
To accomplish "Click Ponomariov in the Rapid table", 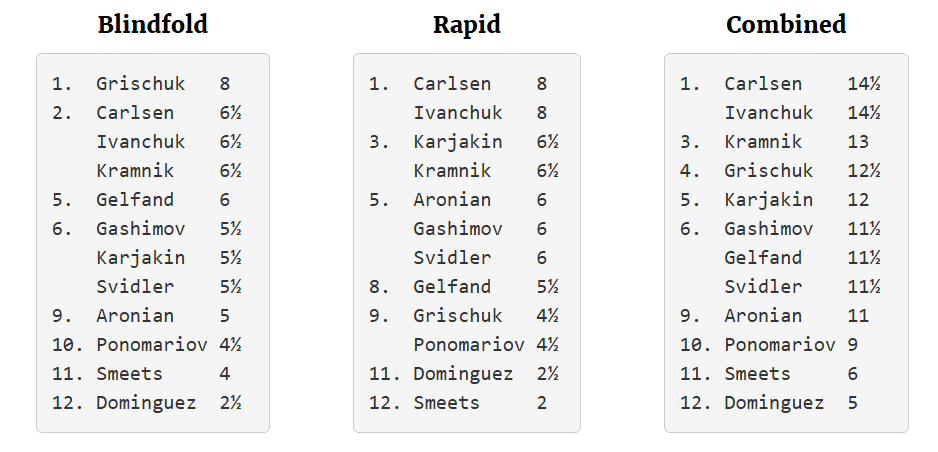I will tap(469, 345).
